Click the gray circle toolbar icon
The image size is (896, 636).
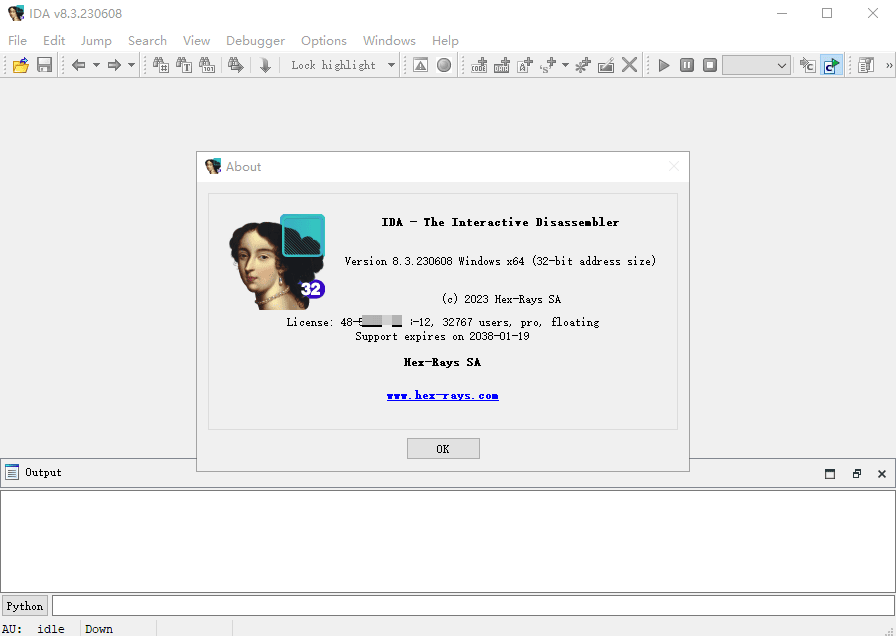click(444, 65)
